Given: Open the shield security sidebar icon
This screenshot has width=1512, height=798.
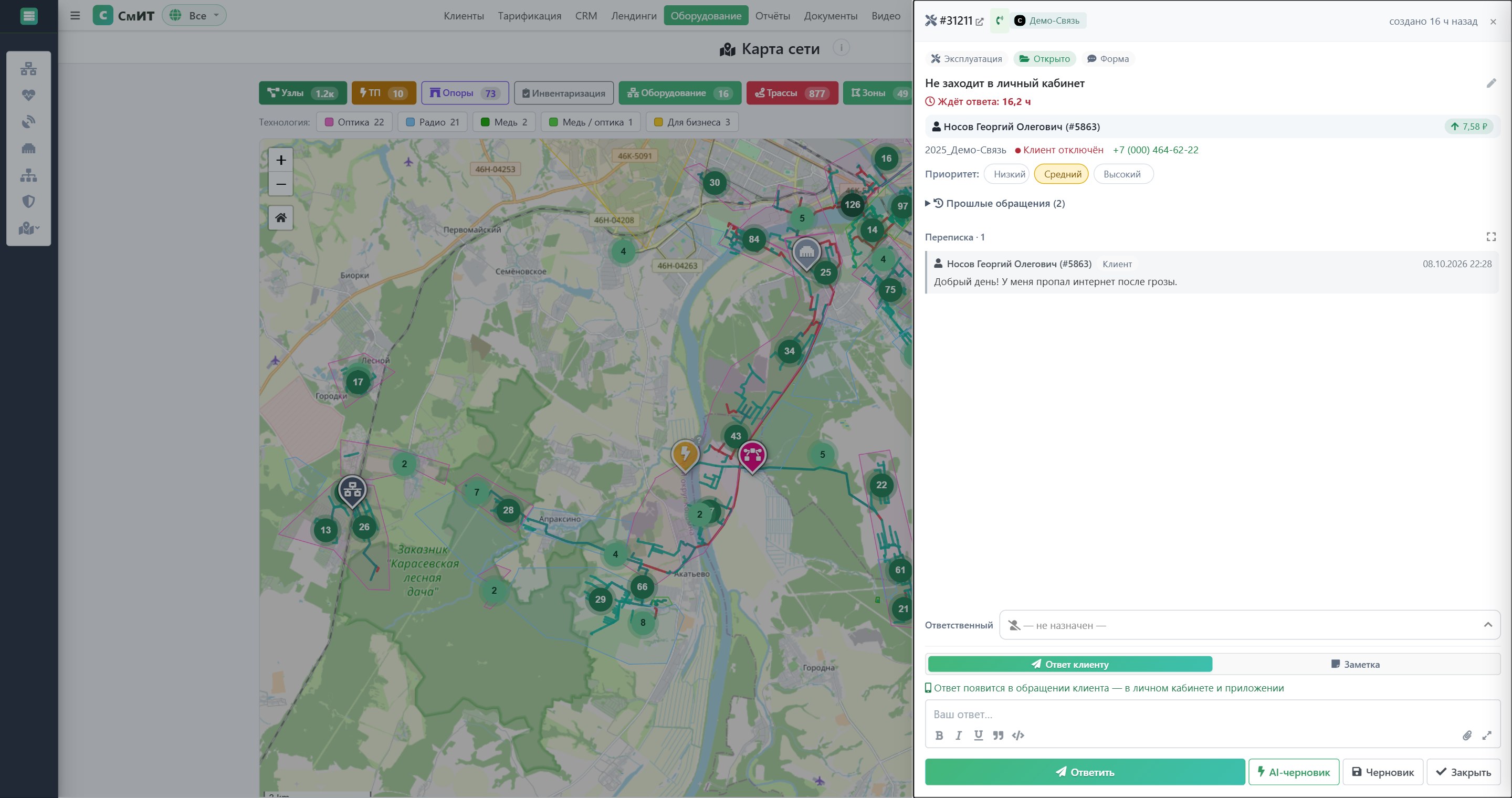Looking at the screenshot, I should 28,201.
